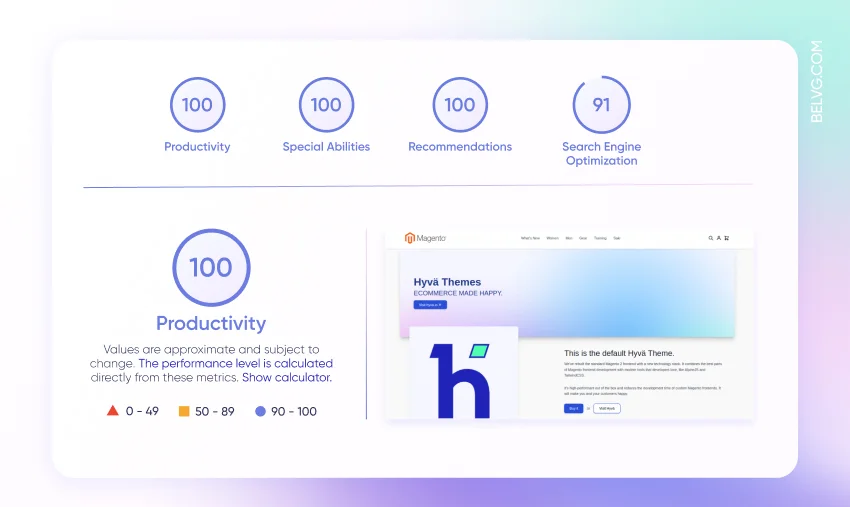Open Men menu item
The width and height of the screenshot is (850, 507).
coord(569,238)
